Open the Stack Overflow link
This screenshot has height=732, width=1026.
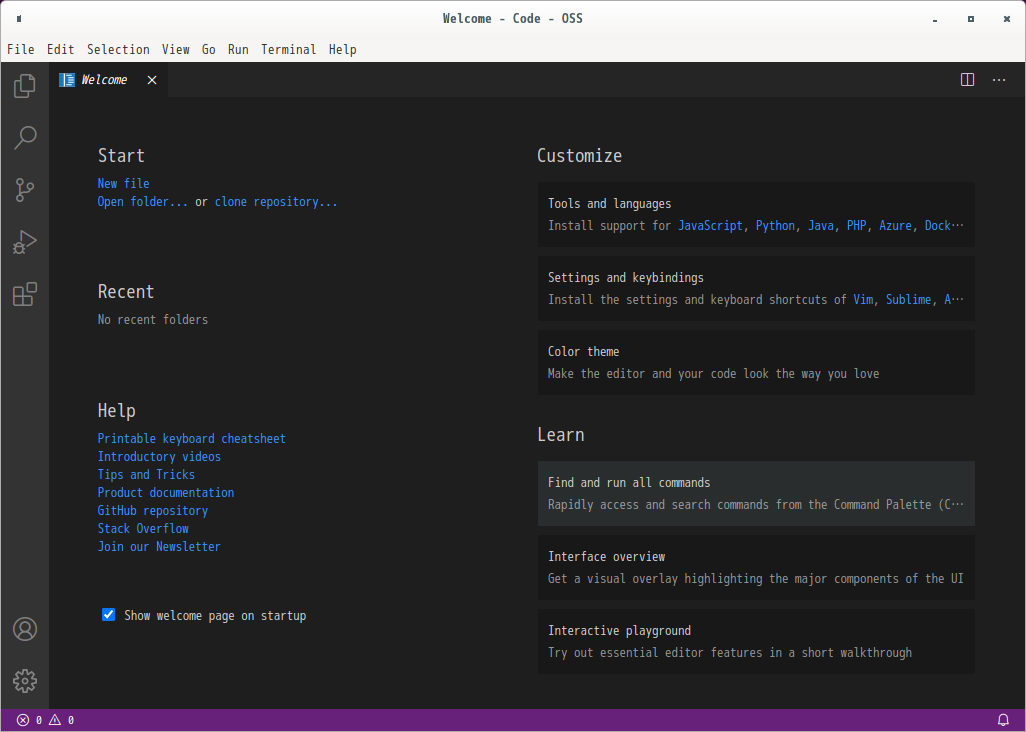143,529
